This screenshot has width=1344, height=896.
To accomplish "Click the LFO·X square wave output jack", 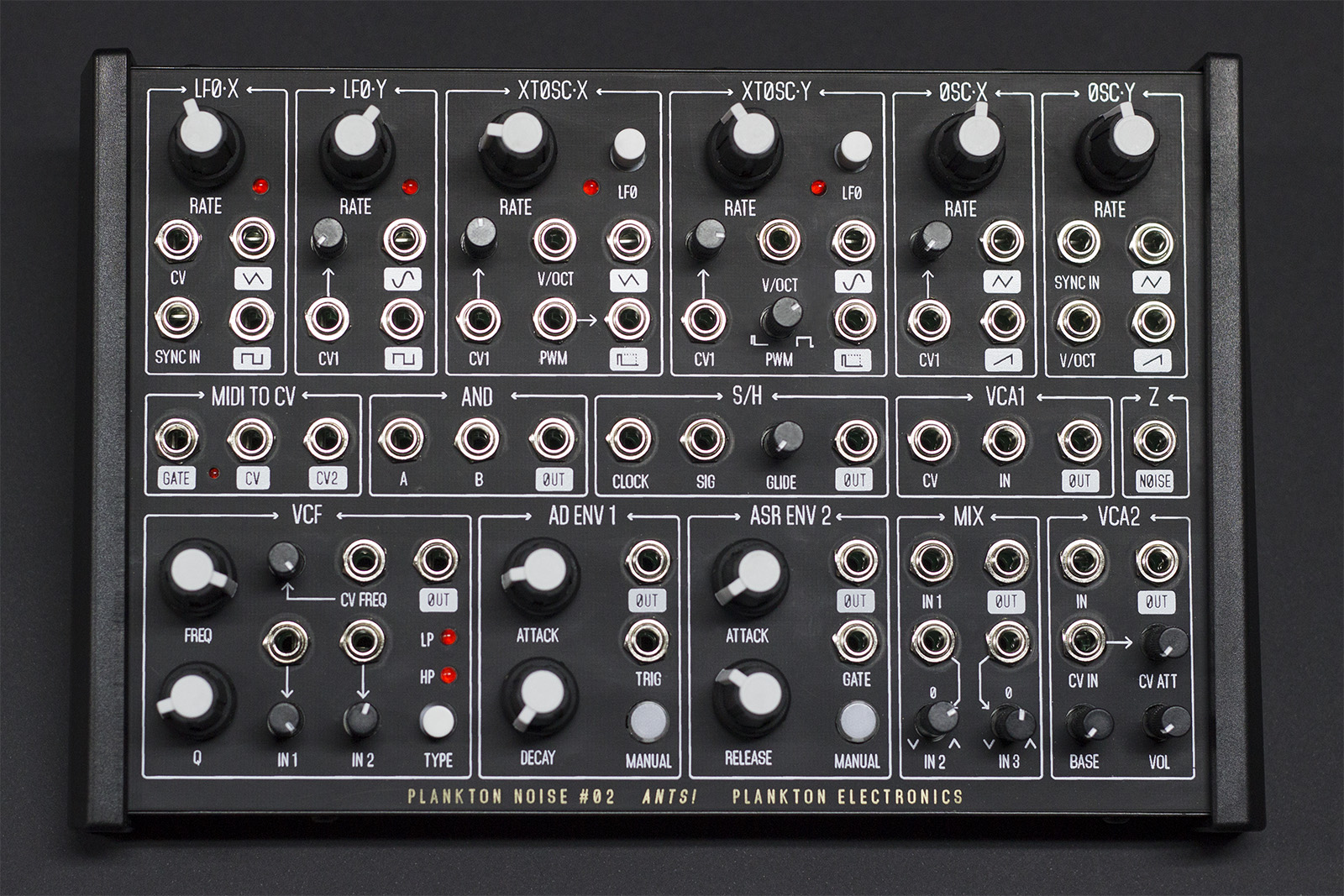I will point(253,319).
